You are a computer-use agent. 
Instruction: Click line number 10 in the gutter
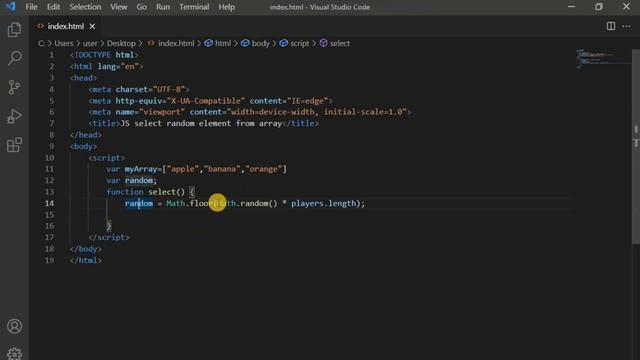coord(49,158)
